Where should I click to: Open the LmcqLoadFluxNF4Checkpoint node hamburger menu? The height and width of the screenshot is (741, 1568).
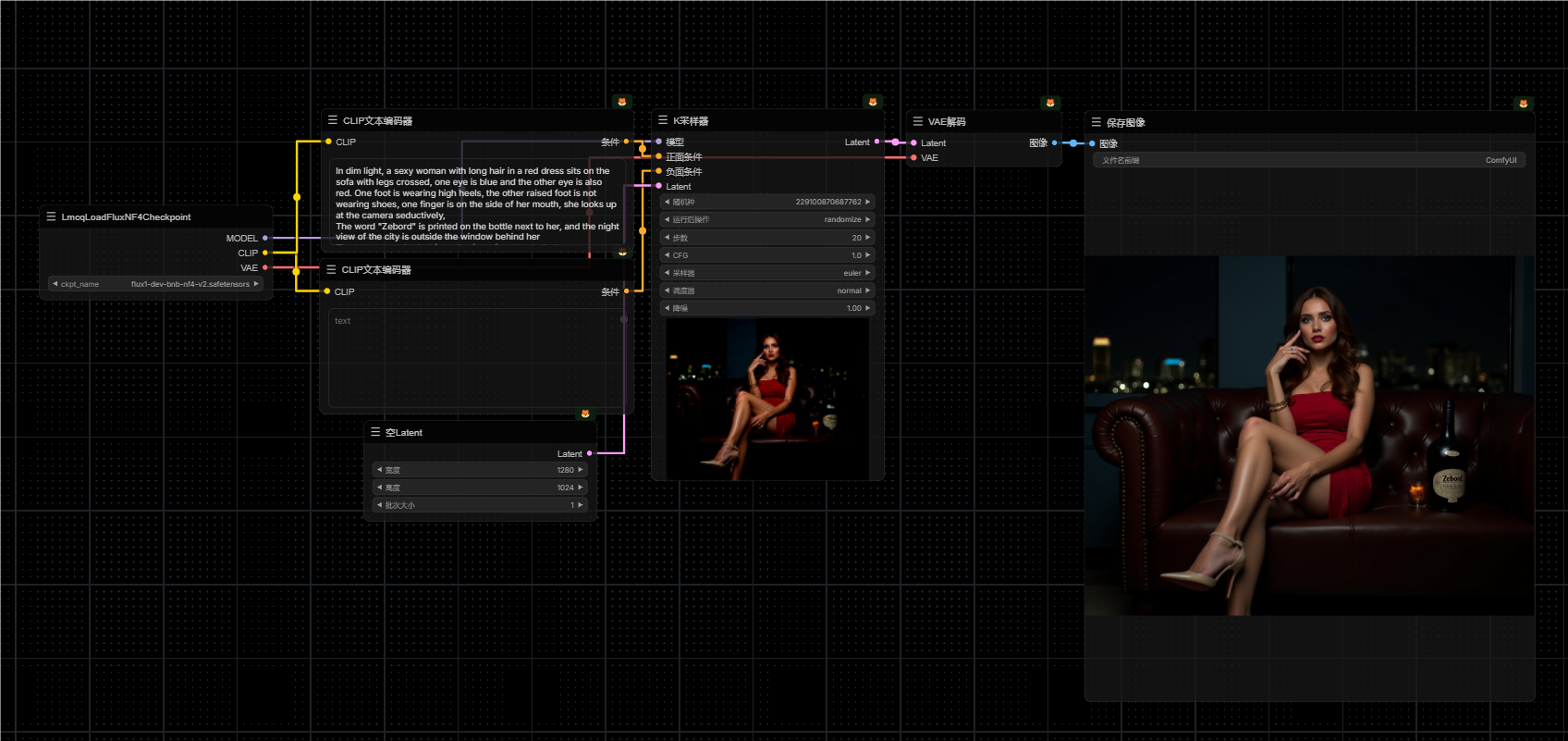(x=51, y=216)
